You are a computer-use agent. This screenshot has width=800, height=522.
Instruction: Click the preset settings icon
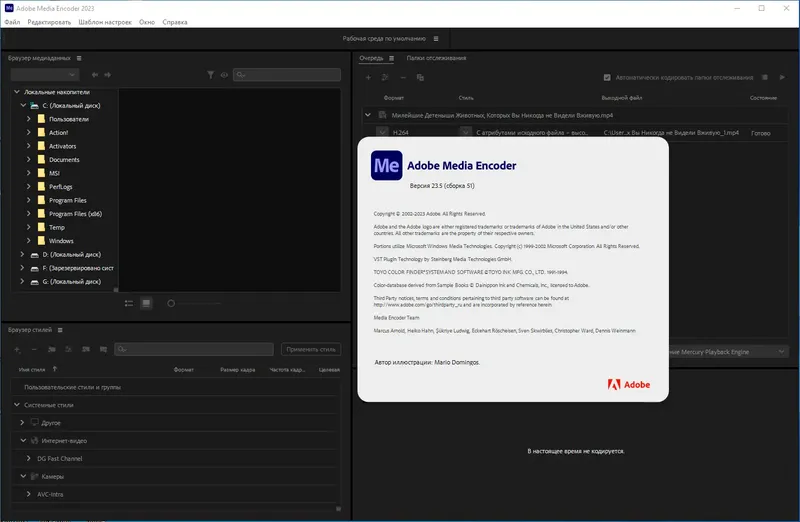68,350
